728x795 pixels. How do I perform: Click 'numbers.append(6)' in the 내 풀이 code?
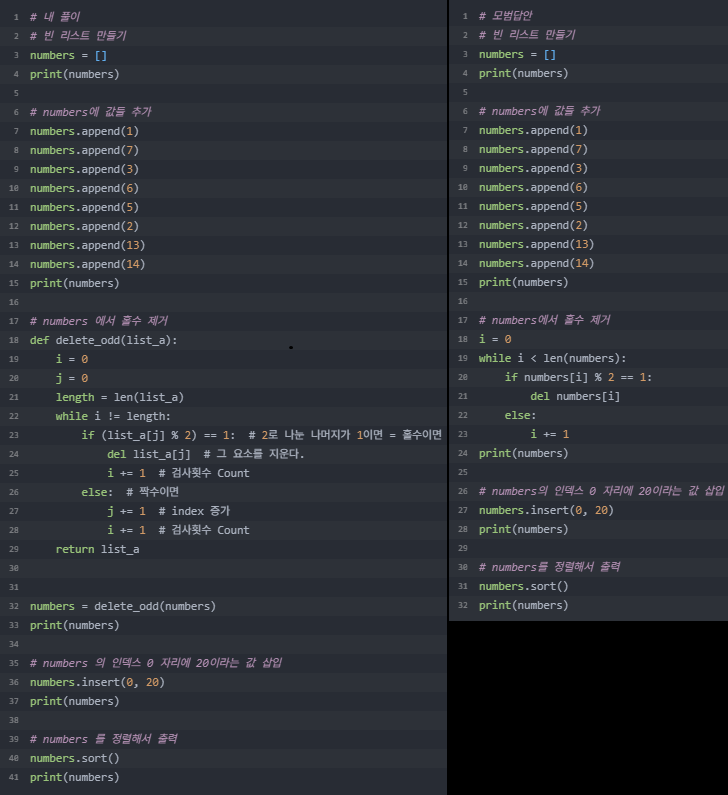84,188
